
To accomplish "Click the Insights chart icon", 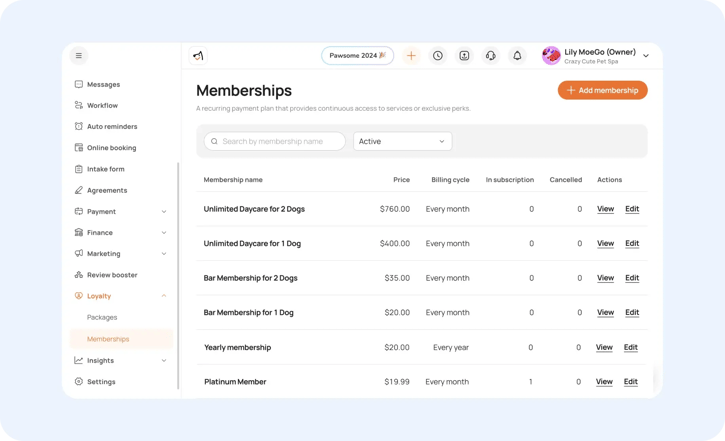I will [x=79, y=360].
